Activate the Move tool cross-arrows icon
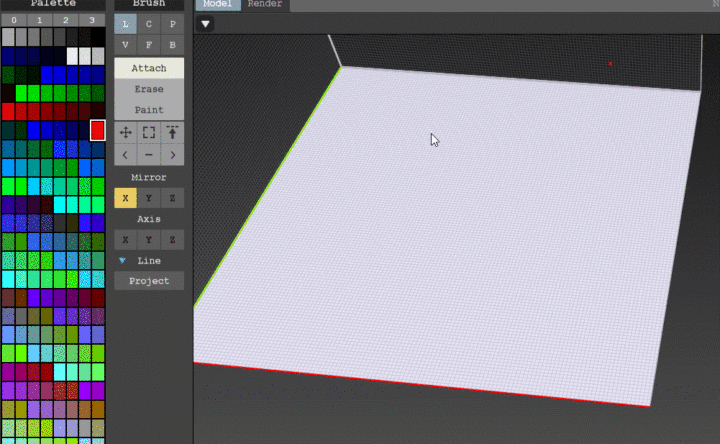This screenshot has width=720, height=444. (125, 133)
